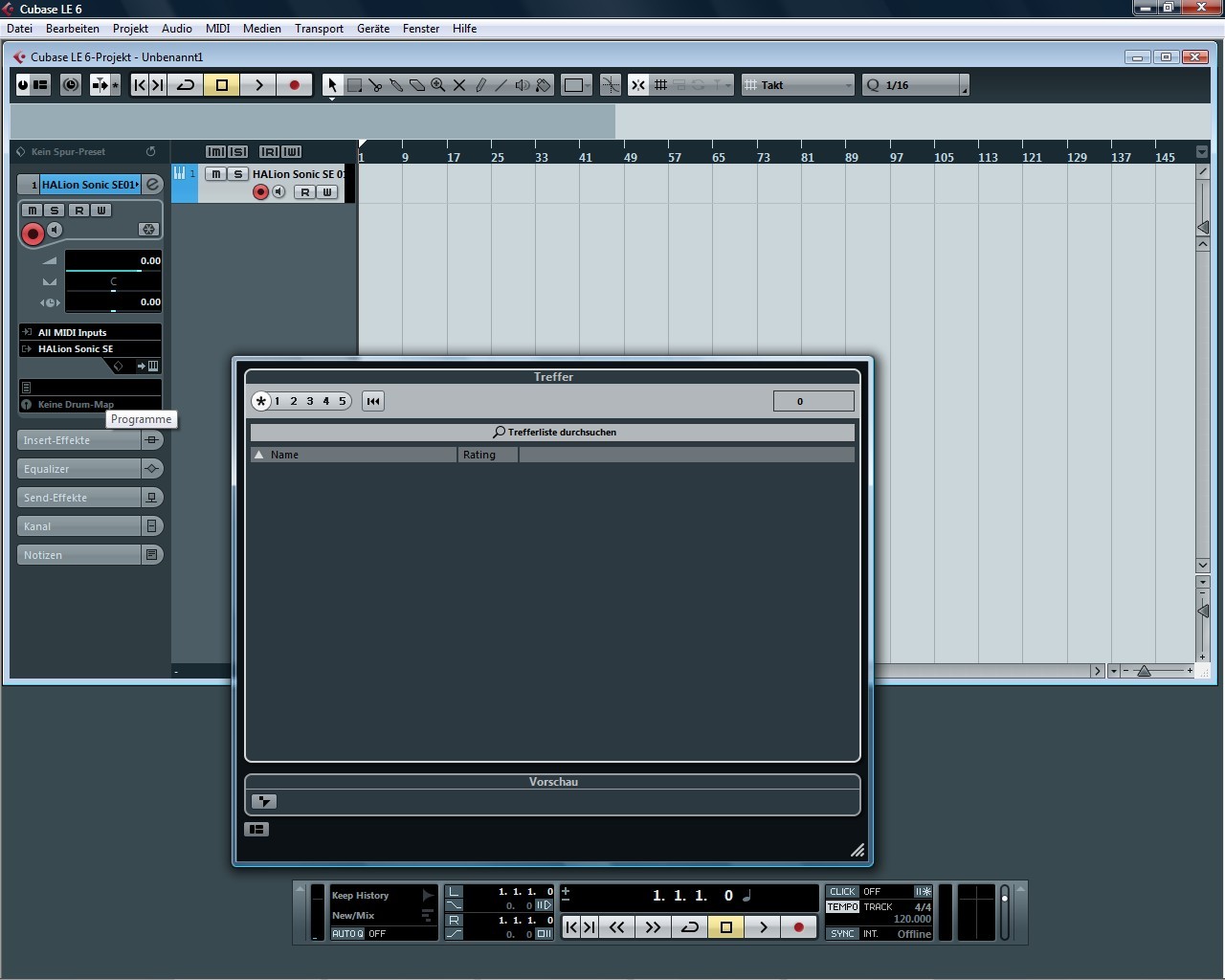Open the color selection dropdown in toolbar
The width and height of the screenshot is (1225, 980).
coord(576,85)
